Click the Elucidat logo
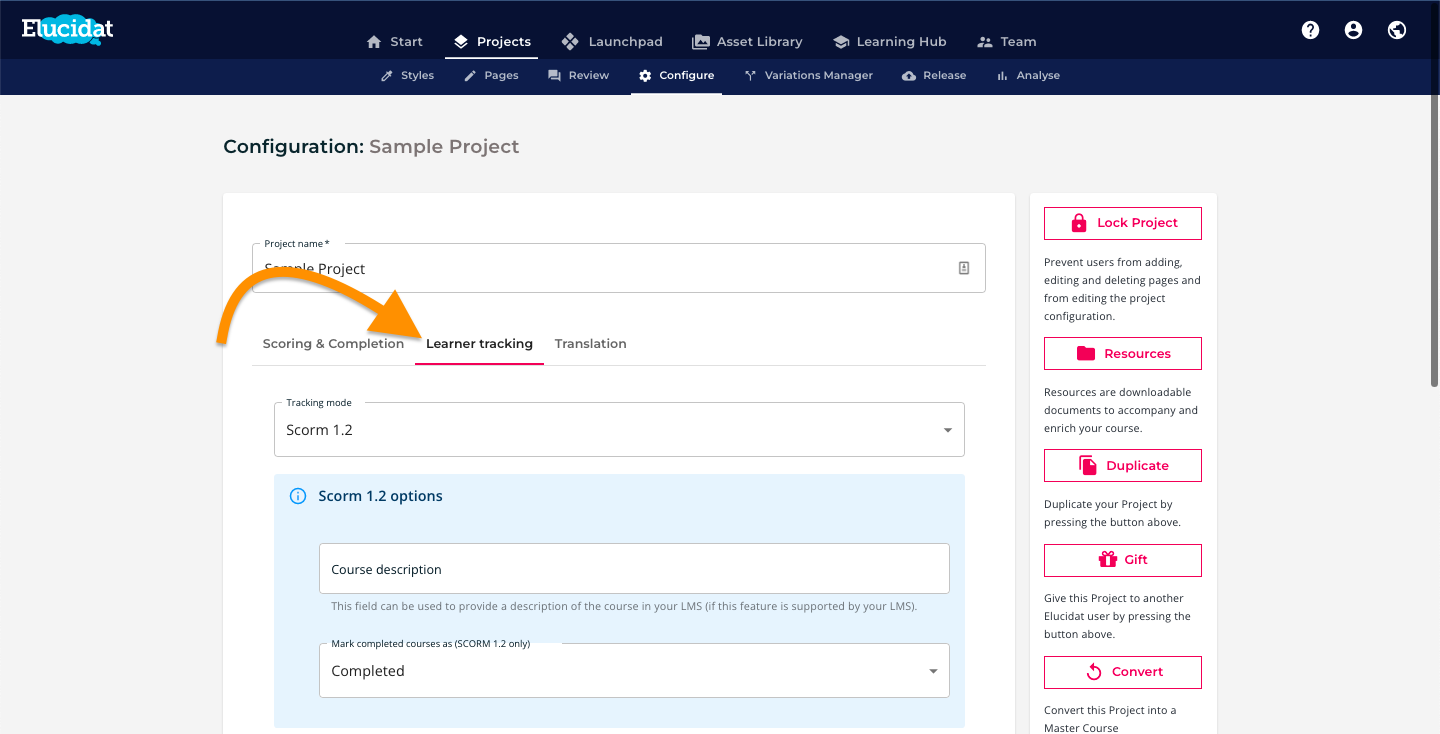The height and width of the screenshot is (734, 1440). click(67, 29)
